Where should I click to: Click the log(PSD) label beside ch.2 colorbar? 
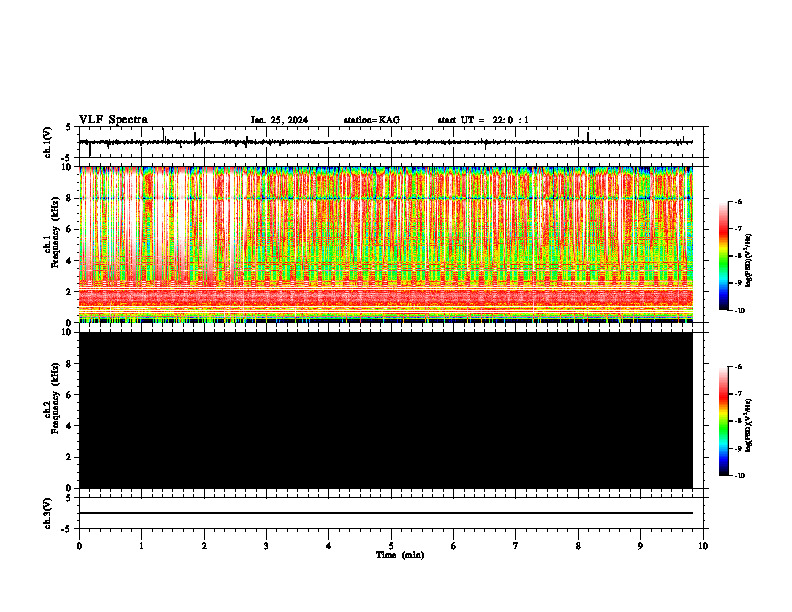point(749,425)
